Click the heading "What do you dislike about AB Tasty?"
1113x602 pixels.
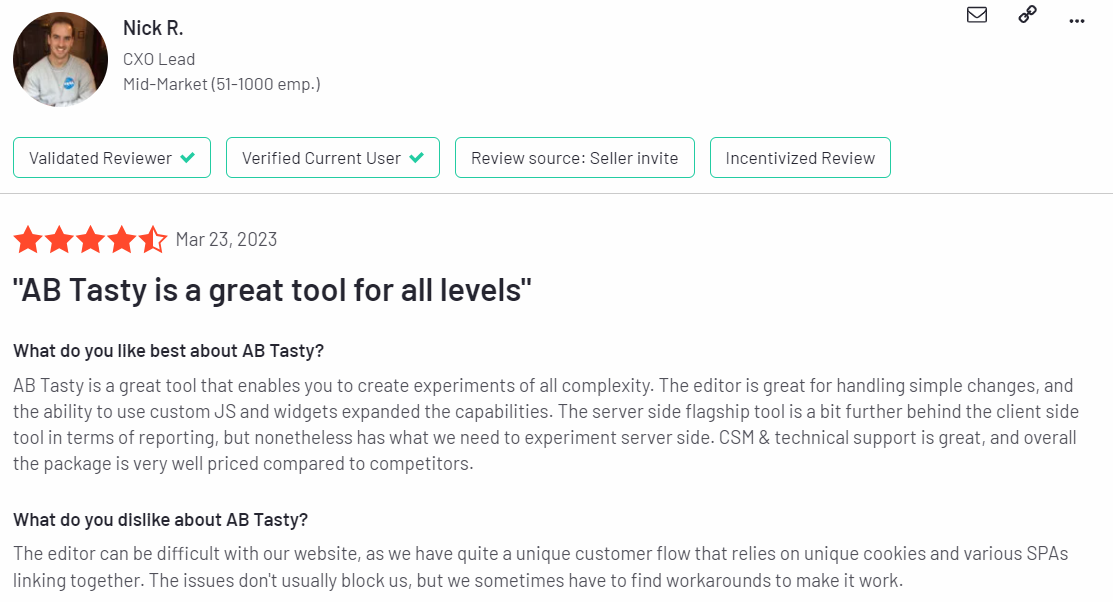click(160, 520)
